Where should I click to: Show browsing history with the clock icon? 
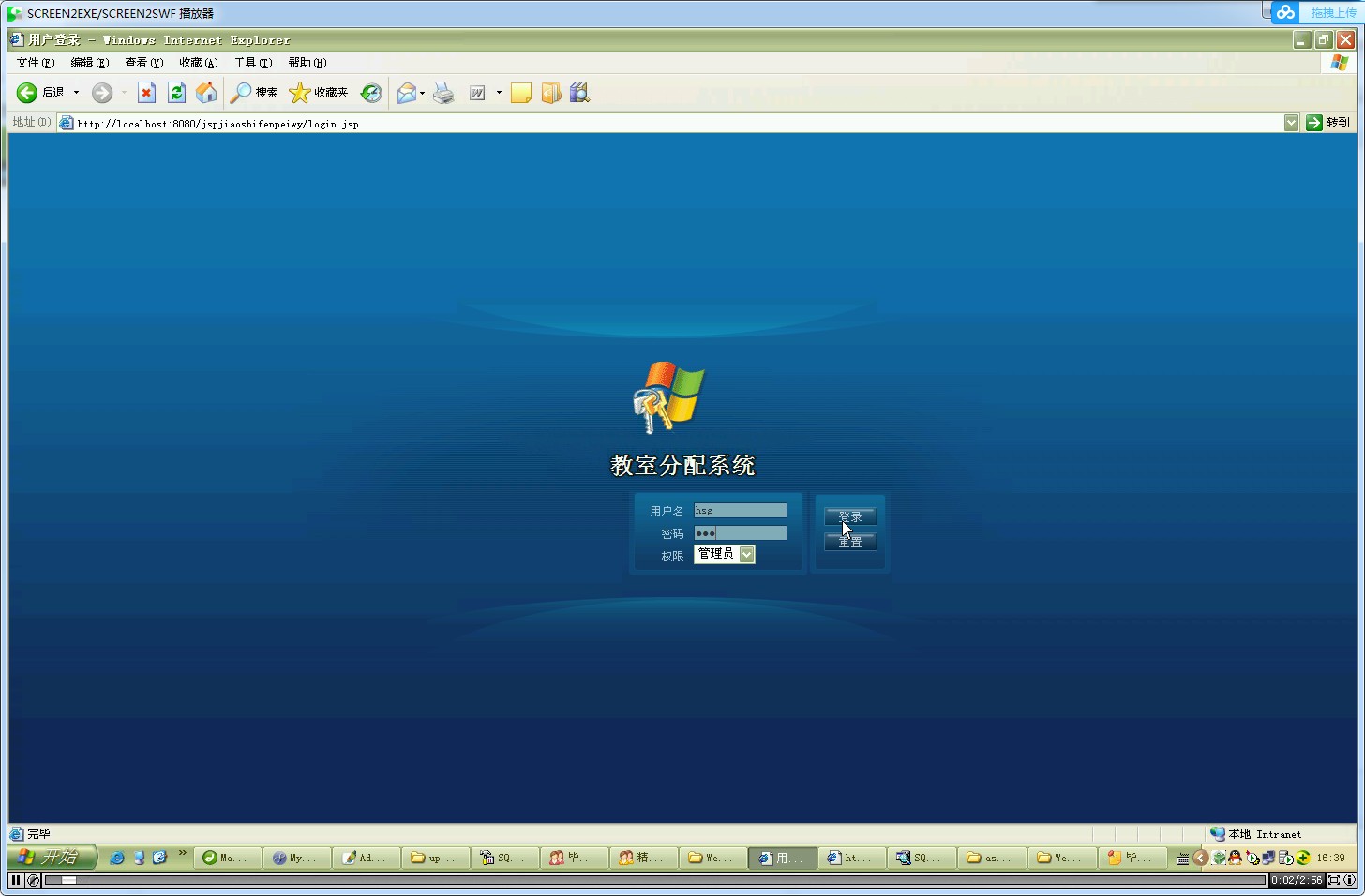point(371,93)
